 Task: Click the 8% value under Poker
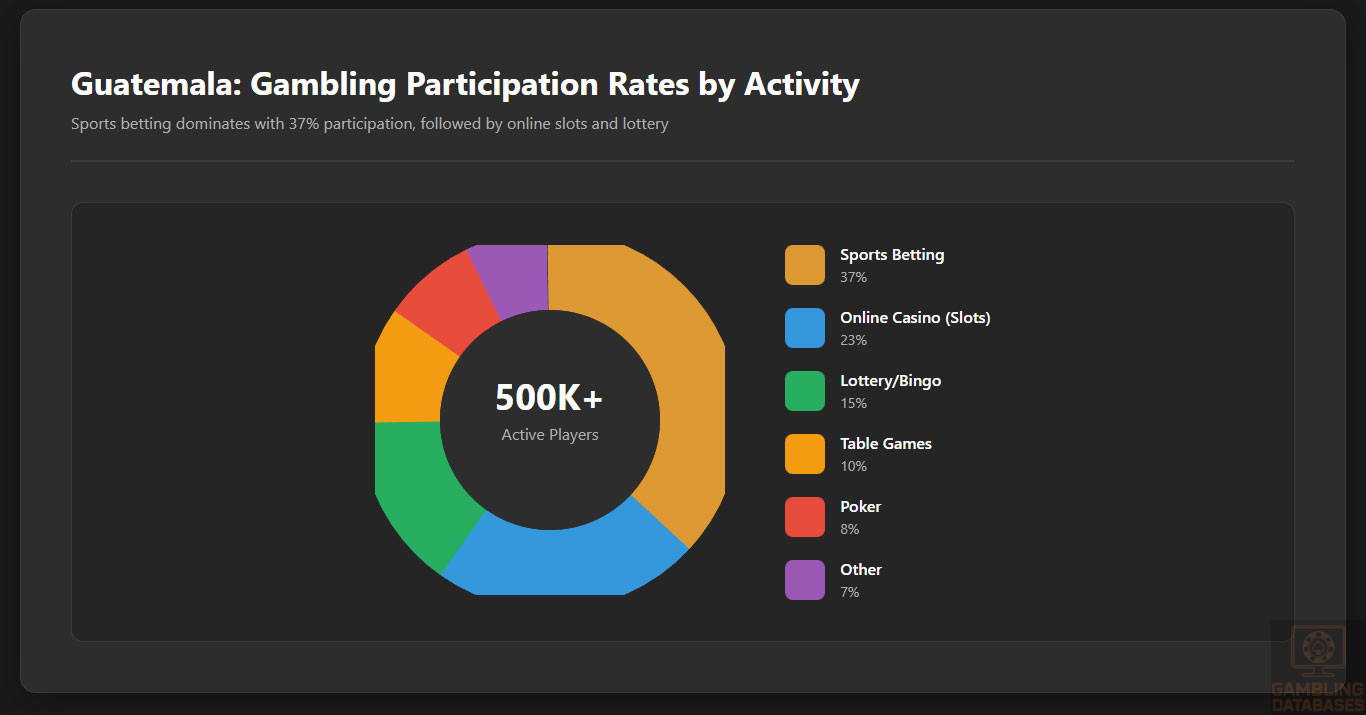click(850, 529)
